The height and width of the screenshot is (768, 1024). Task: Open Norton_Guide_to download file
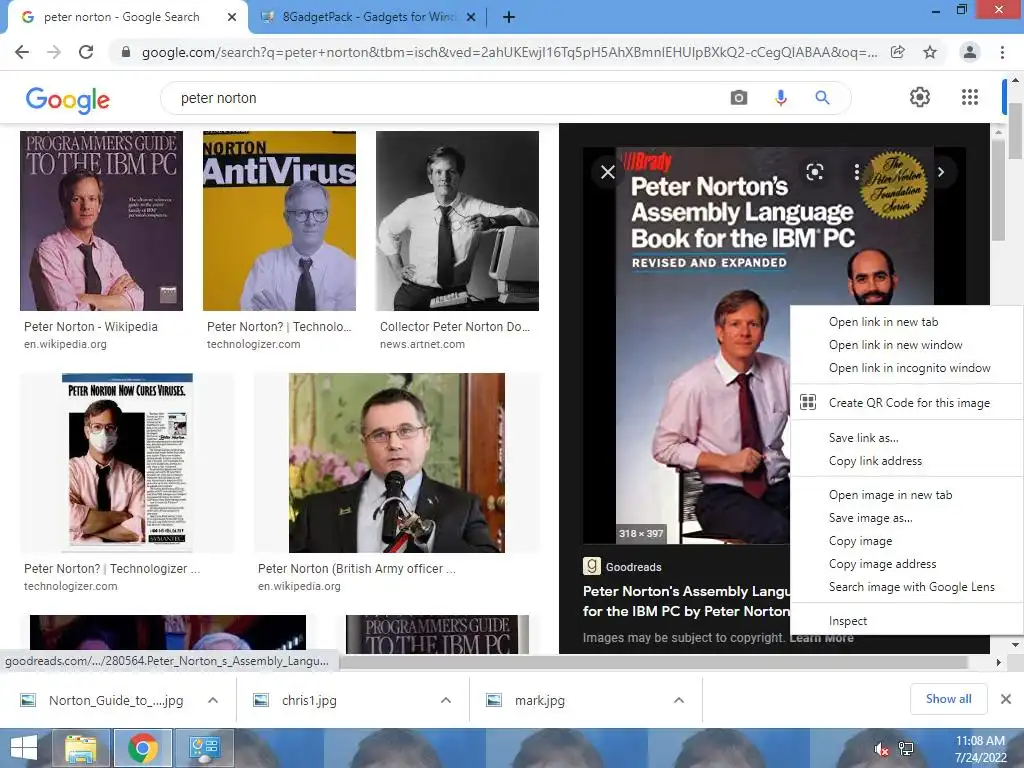[x=116, y=701]
